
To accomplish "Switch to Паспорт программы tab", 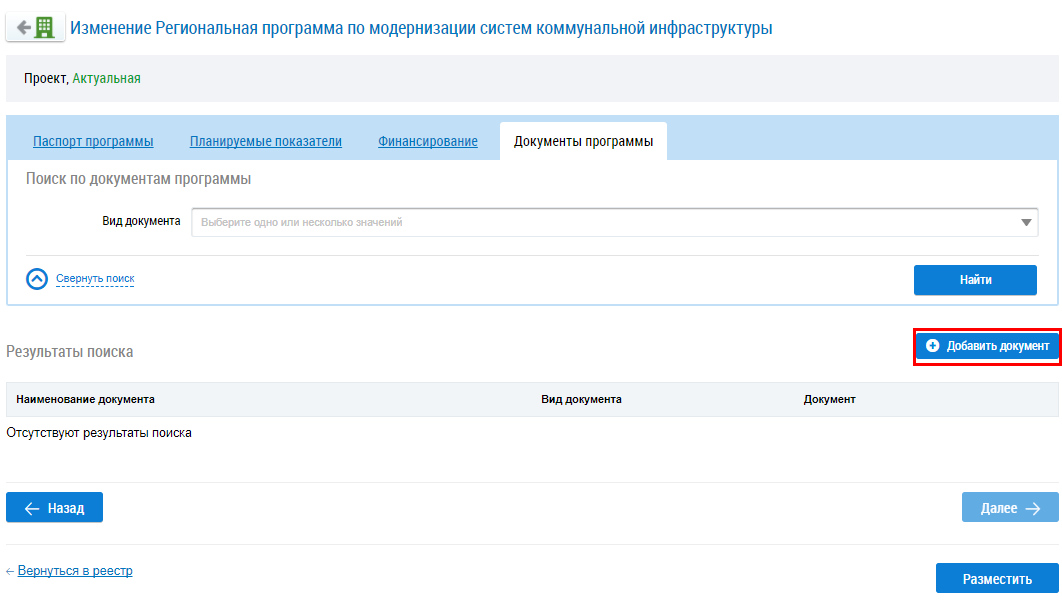I will pos(93,141).
